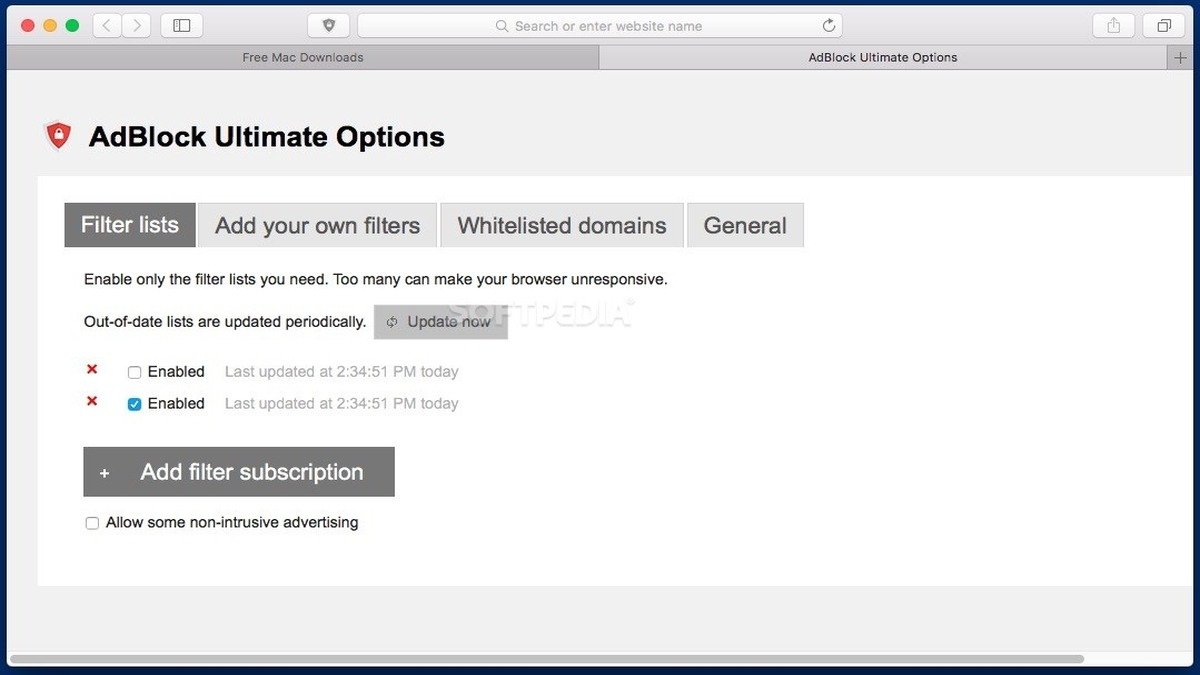Disable the checked Enabled filter list

click(134, 404)
